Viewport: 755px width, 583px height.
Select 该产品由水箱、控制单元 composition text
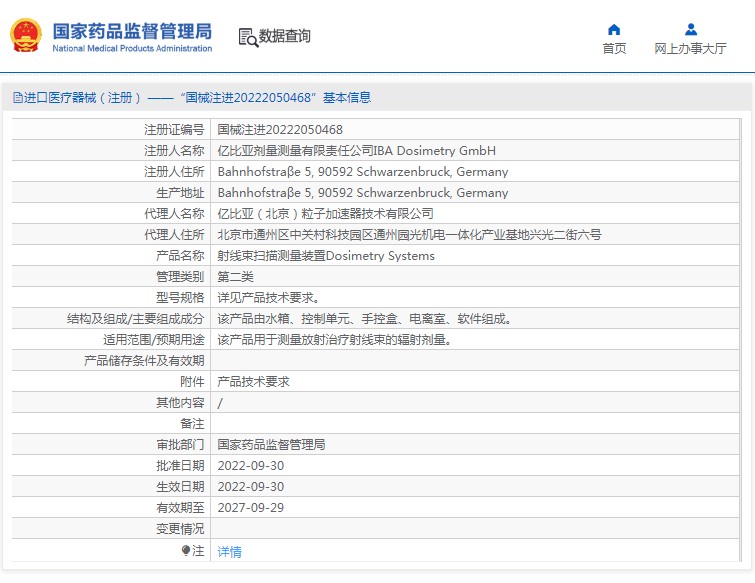364,319
